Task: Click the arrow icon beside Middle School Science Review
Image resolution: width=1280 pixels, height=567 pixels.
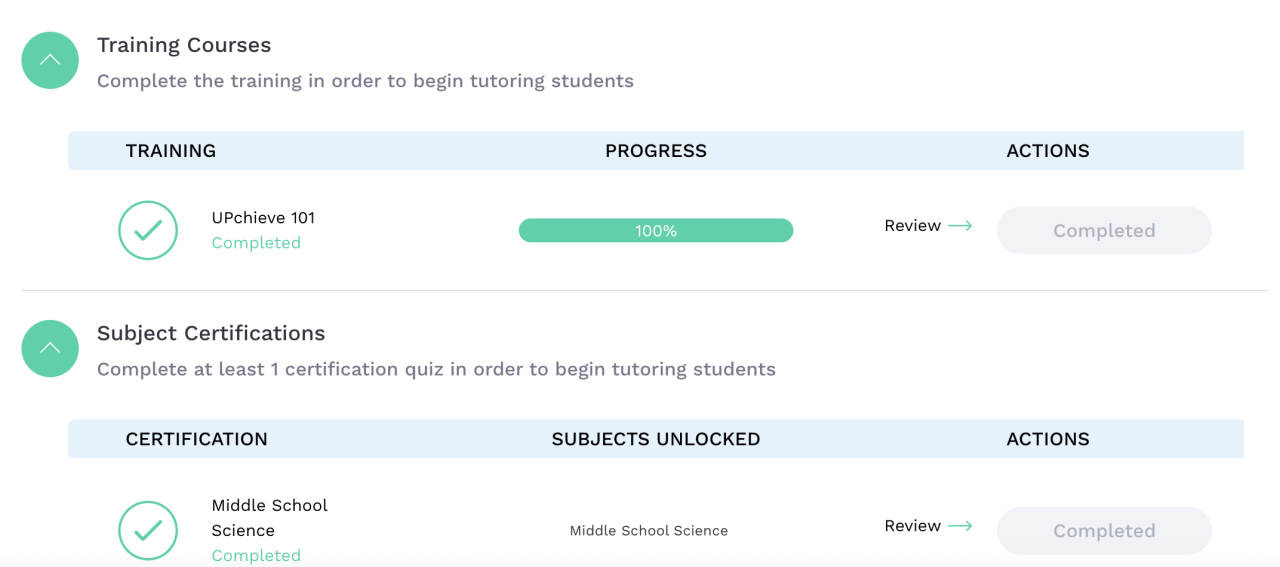Action: [960, 526]
